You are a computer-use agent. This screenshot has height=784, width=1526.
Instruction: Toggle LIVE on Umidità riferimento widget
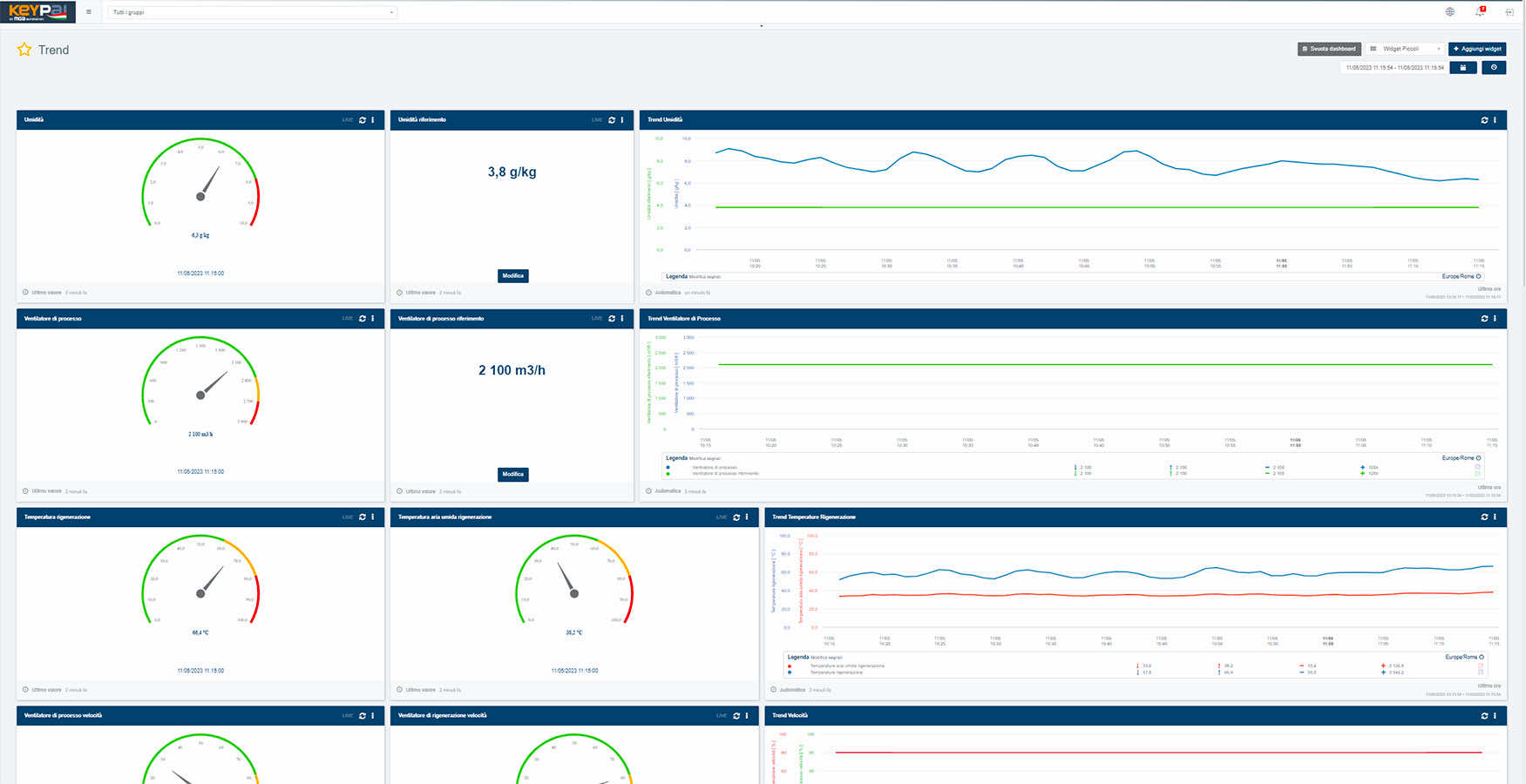point(597,120)
